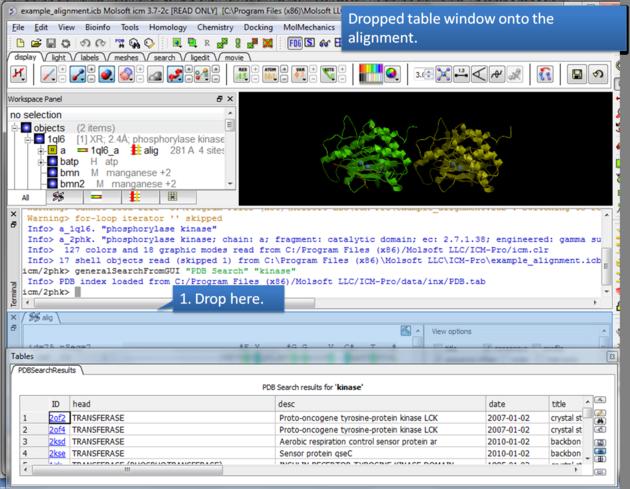Open the 2of2 PDB entry link
This screenshot has width=630, height=489.
pyautogui.click(x=57, y=417)
